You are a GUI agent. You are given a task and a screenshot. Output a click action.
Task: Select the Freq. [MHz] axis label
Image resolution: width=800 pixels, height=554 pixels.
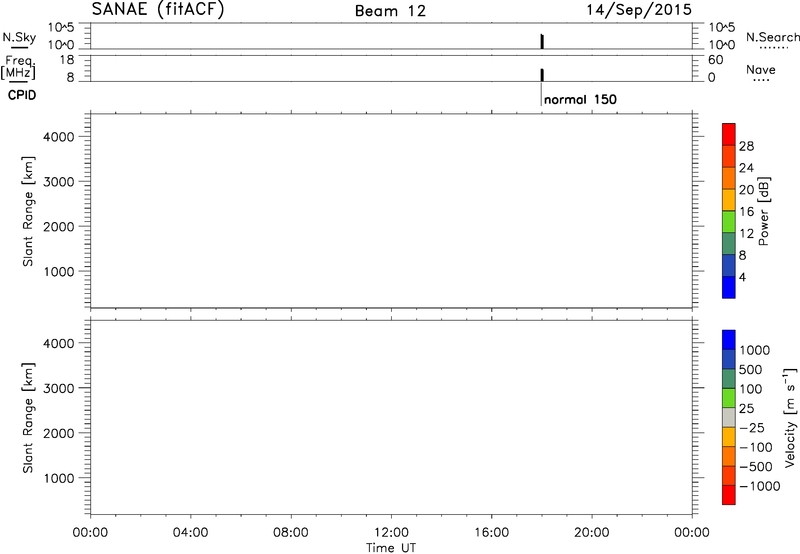click(x=19, y=67)
